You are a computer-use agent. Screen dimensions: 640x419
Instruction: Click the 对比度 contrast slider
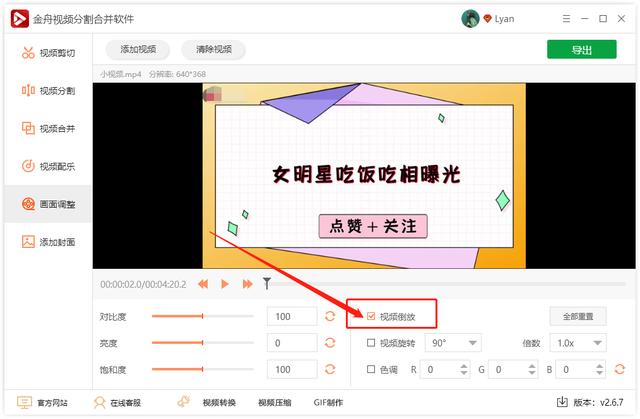click(x=203, y=317)
